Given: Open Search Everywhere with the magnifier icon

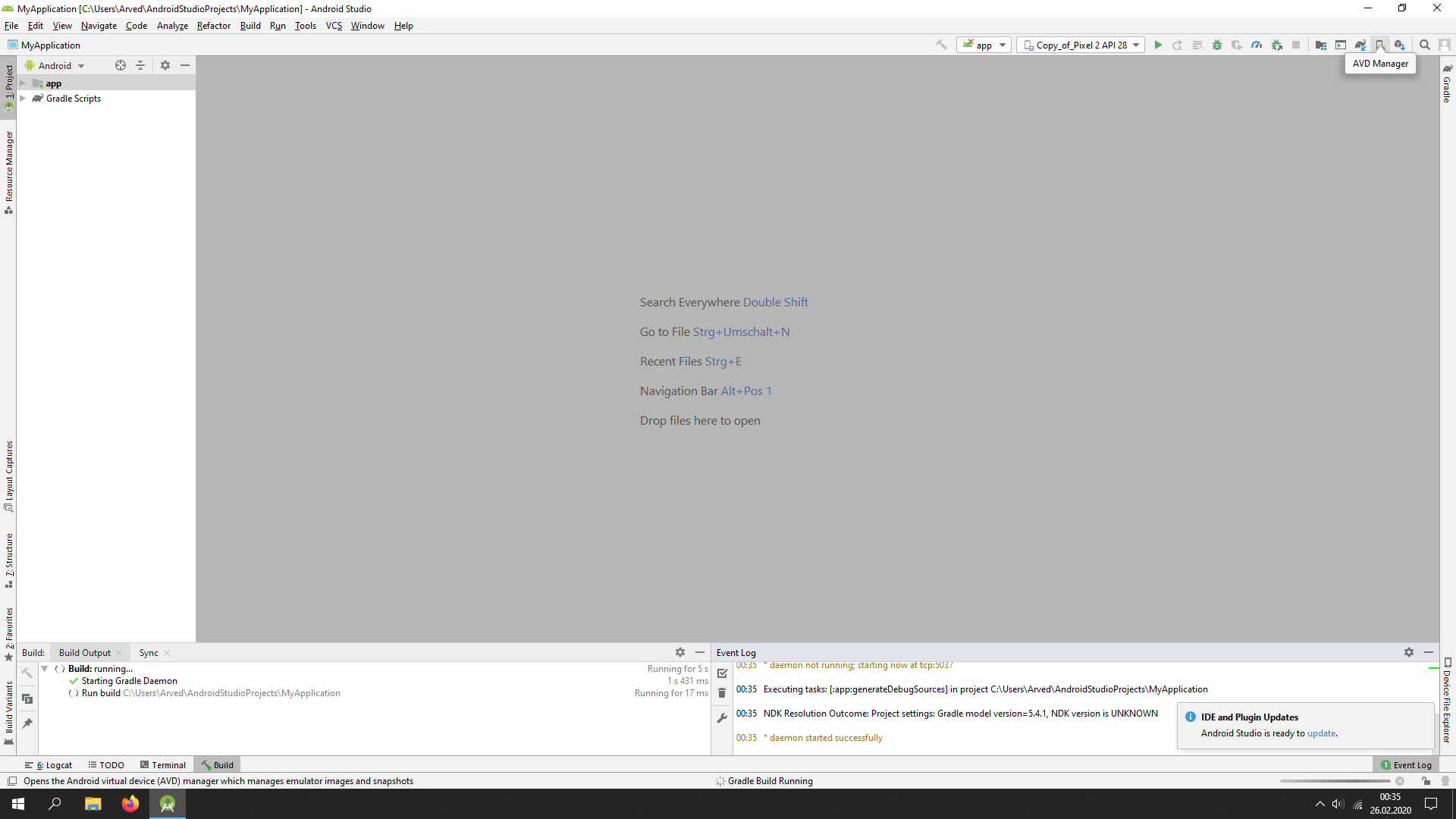Looking at the screenshot, I should [x=1424, y=45].
